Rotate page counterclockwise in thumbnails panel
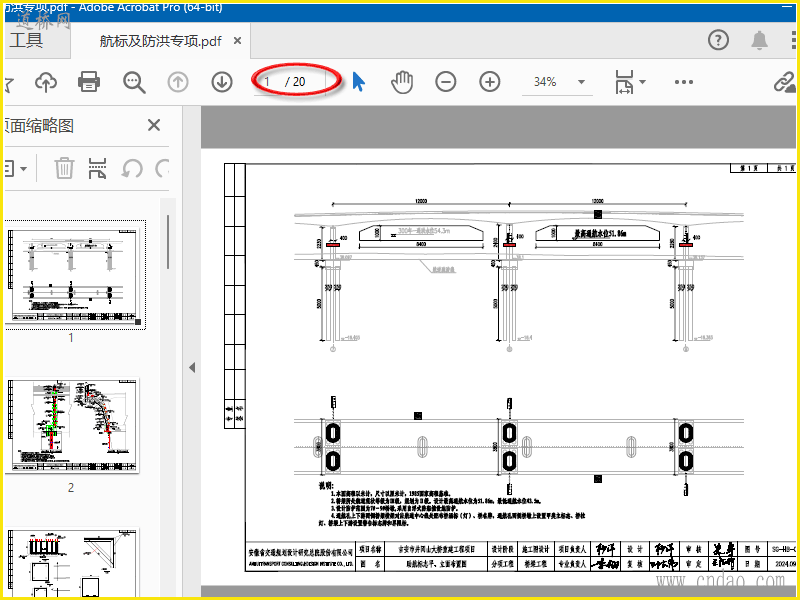Viewport: 800px width, 600px height. [132, 168]
